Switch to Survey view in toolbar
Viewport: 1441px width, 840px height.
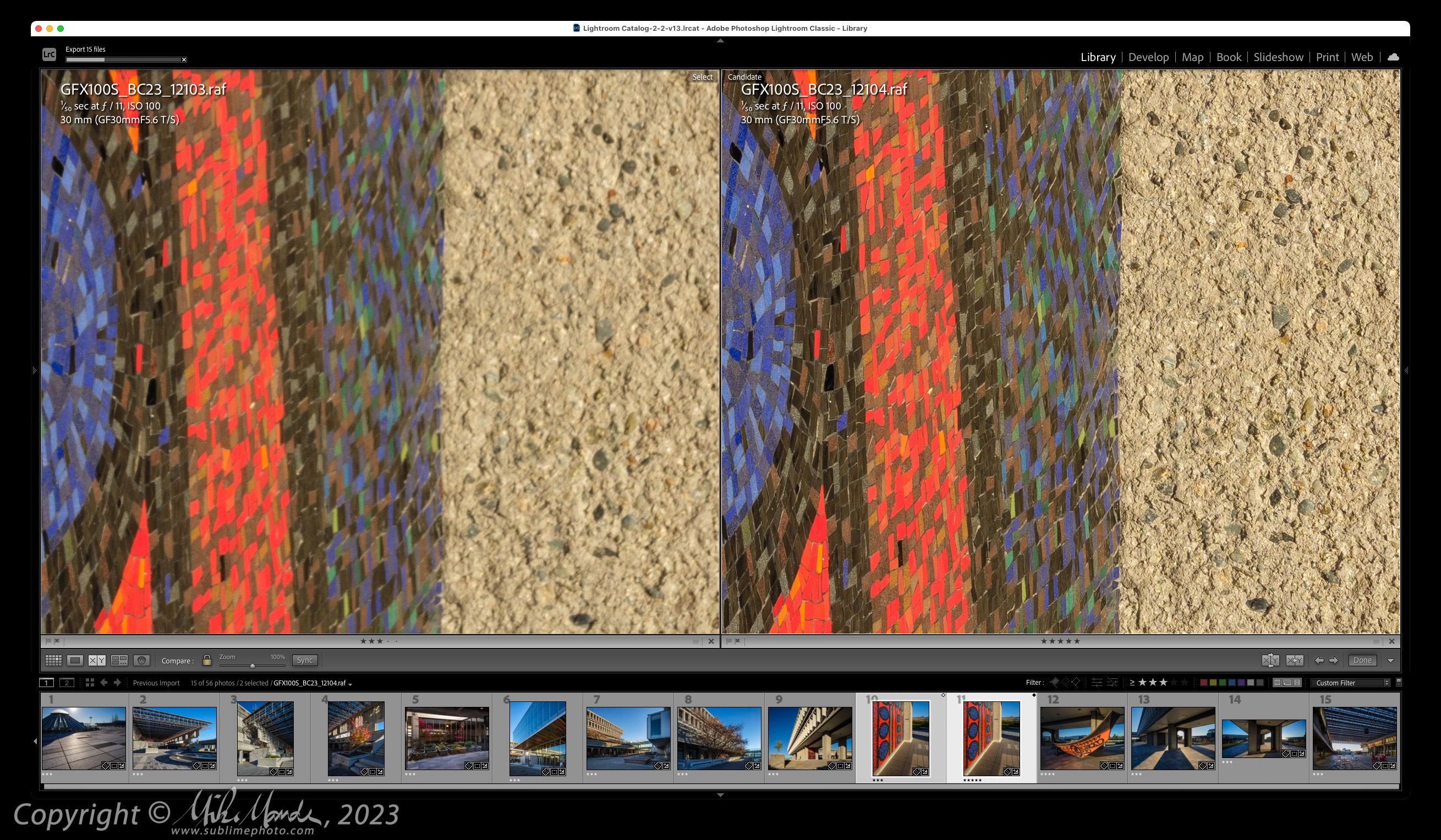(x=119, y=661)
